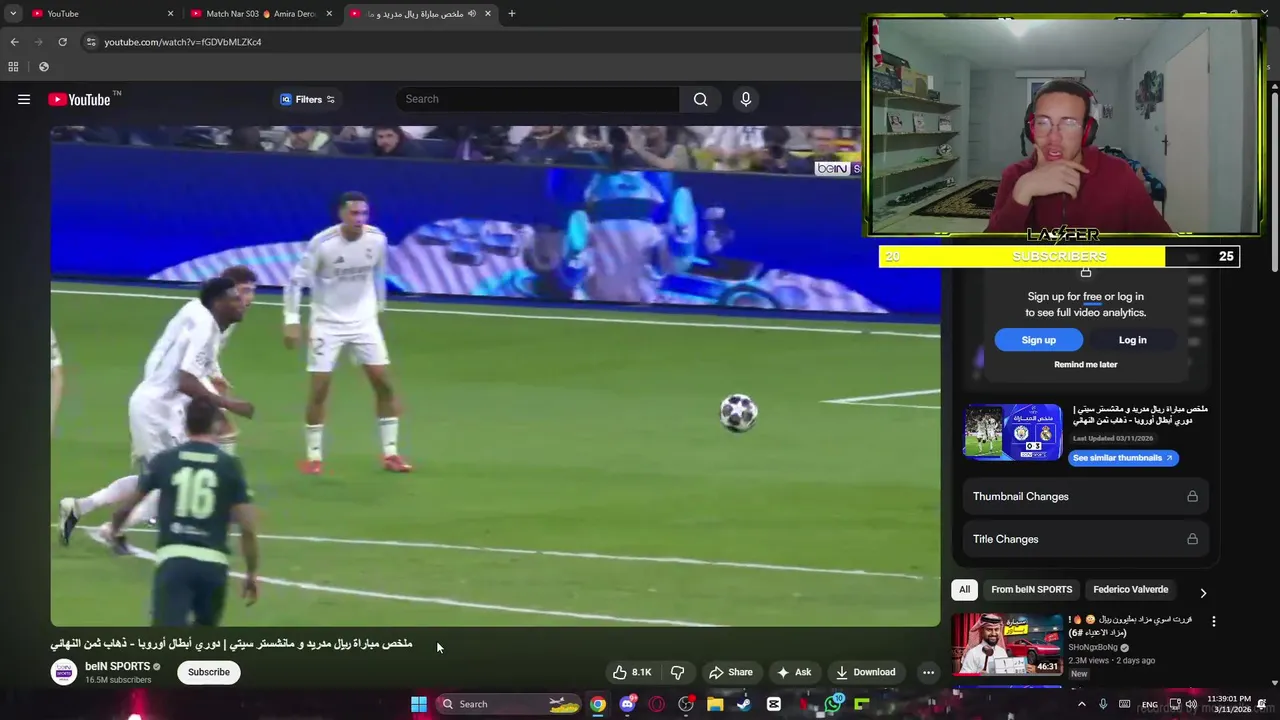1280x720 pixels.
Task: Show more suggestion chips with right arrow
Action: tap(1203, 593)
